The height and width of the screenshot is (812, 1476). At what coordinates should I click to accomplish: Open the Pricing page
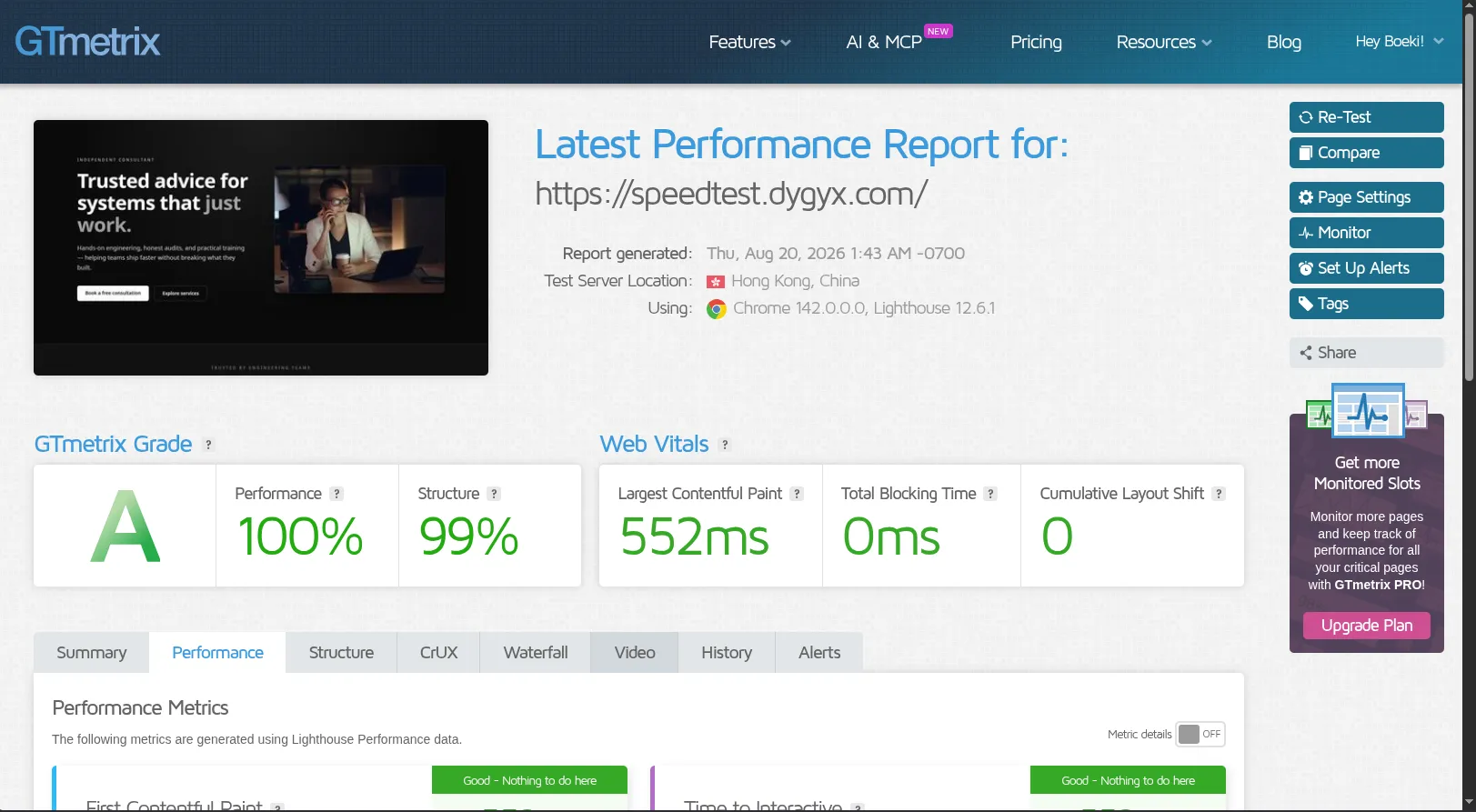tap(1036, 42)
